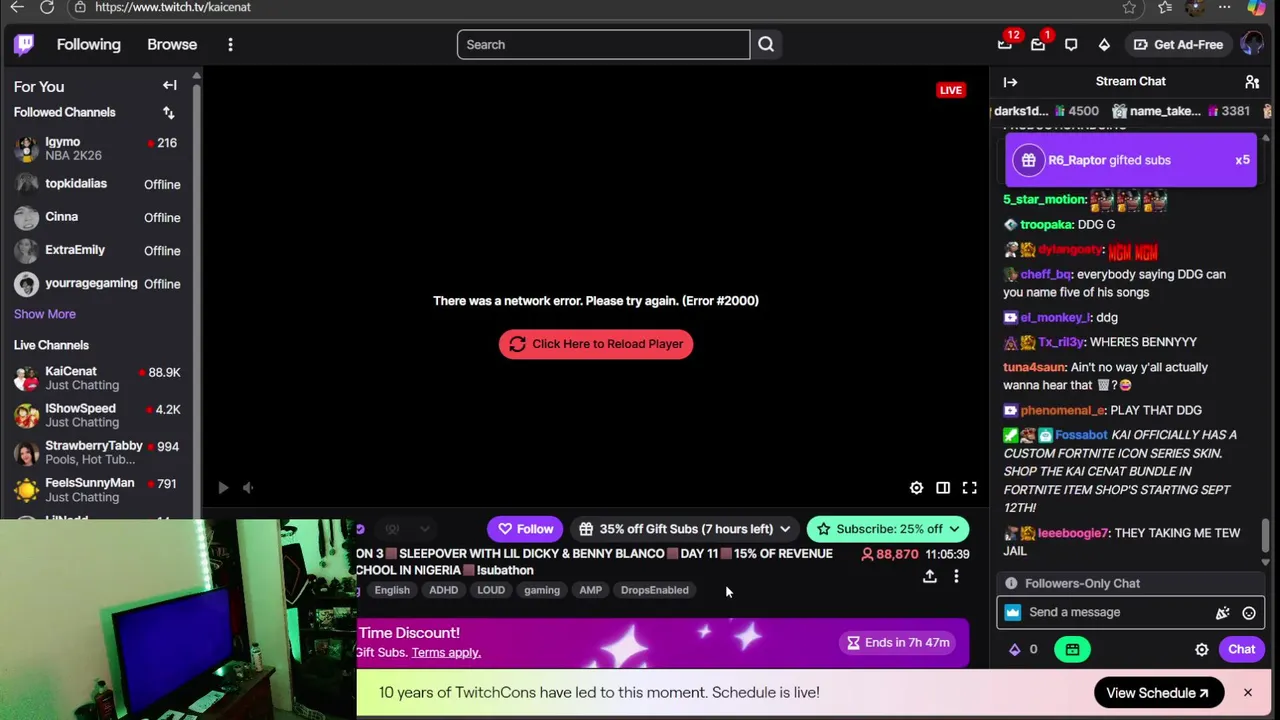Open the emote picker smiley

1249,613
